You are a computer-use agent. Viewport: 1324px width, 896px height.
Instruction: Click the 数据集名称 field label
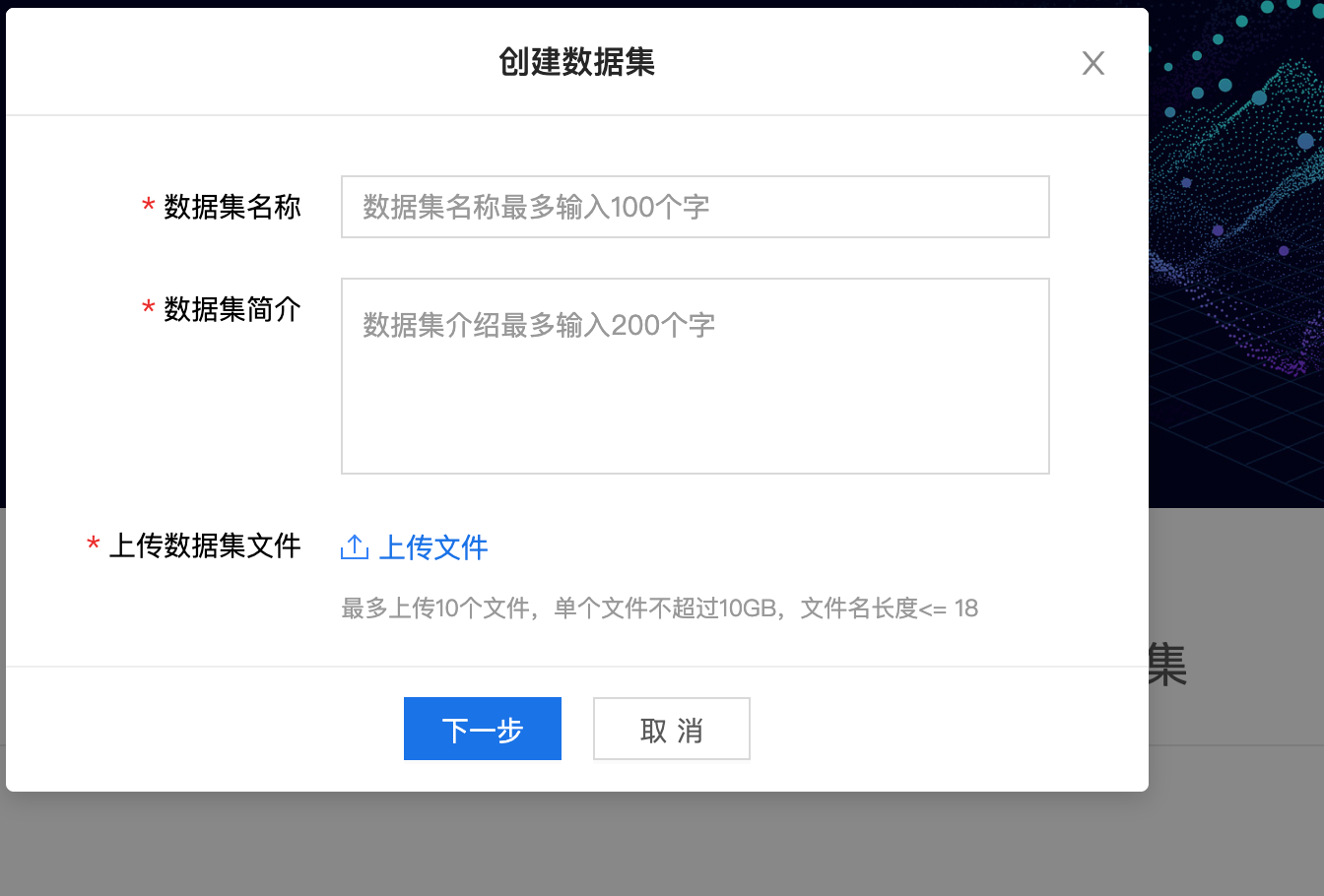(232, 207)
